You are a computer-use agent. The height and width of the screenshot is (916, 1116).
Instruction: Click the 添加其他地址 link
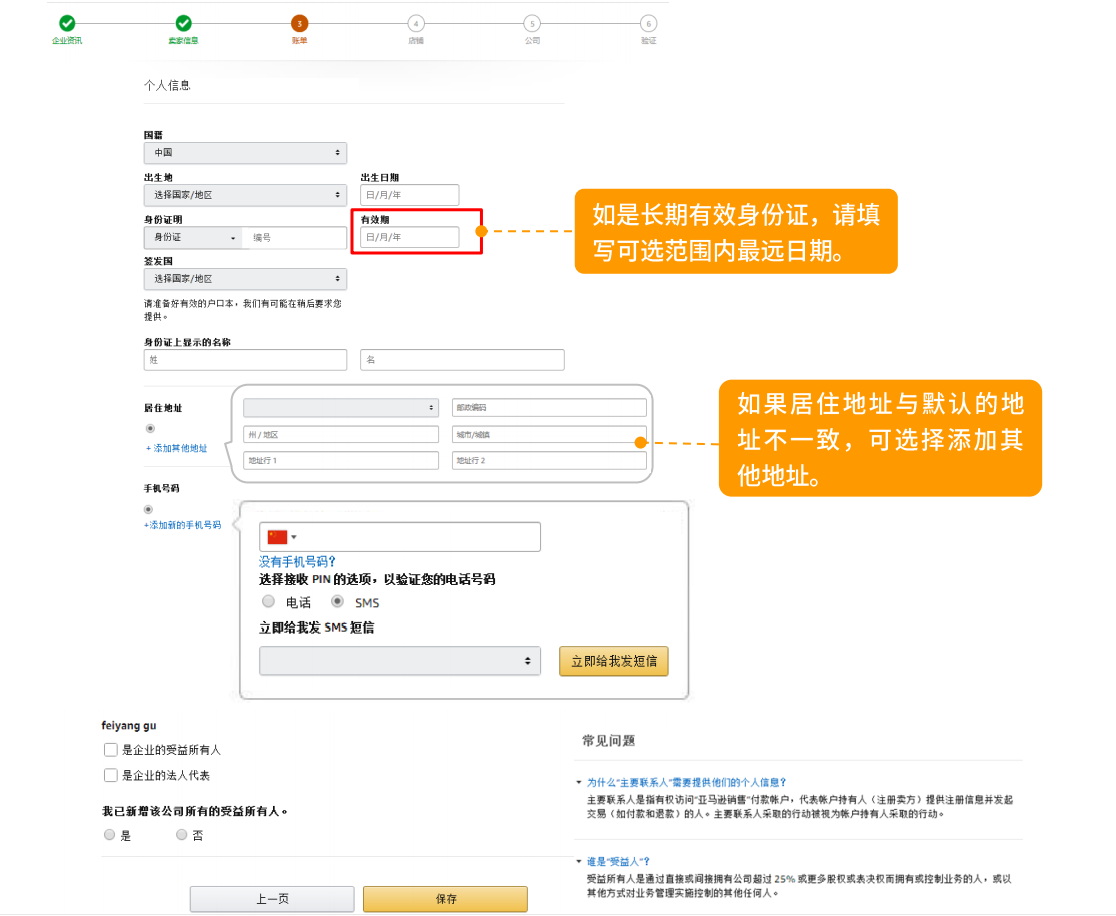tap(177, 448)
